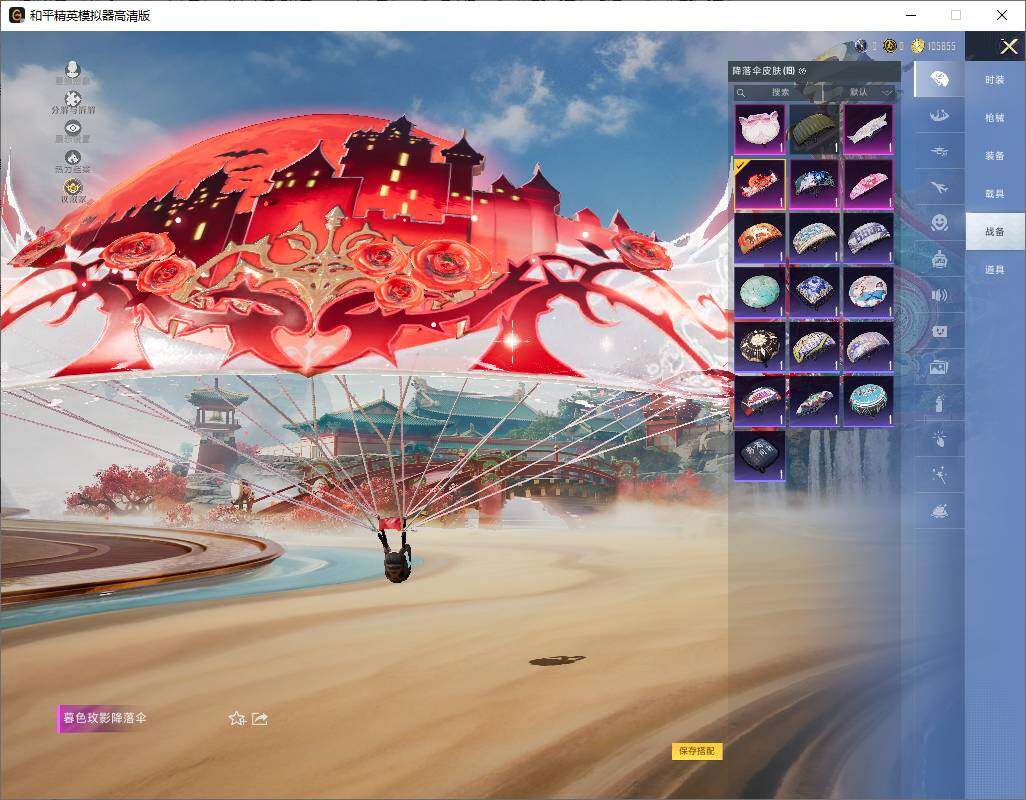Switch to the 时装 tab

(x=994, y=80)
